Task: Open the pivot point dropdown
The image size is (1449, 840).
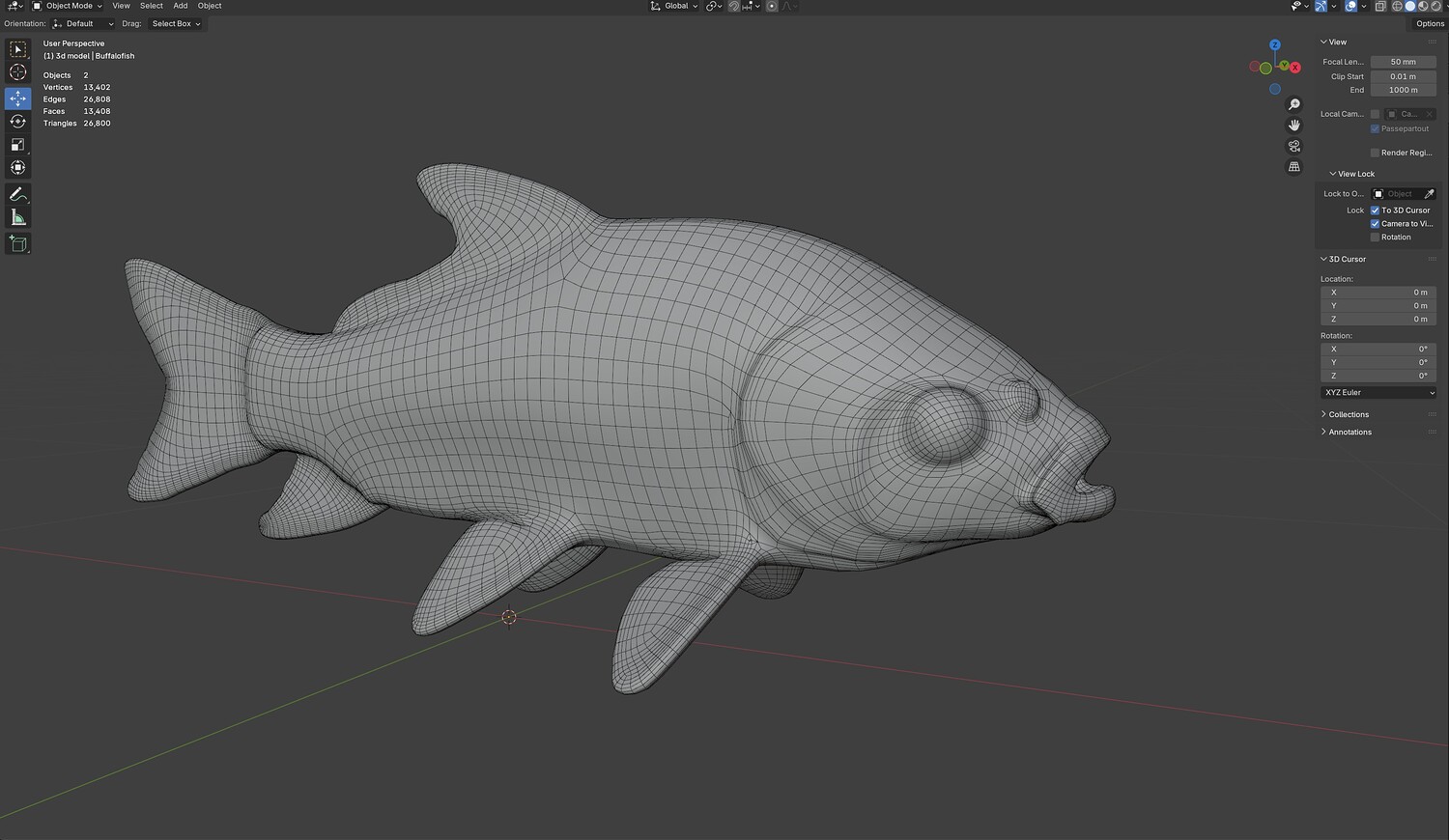Action: (x=715, y=6)
